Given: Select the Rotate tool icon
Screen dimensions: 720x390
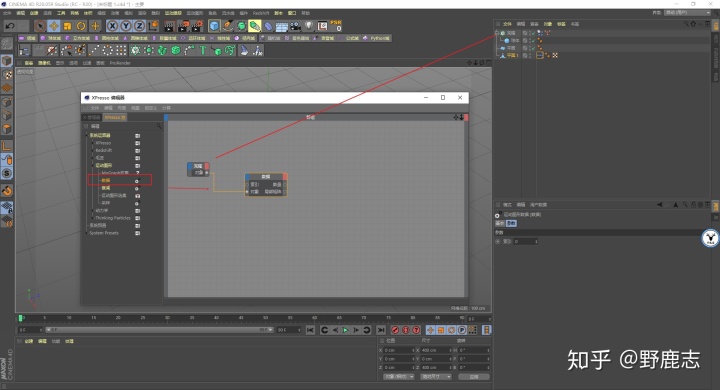Looking at the screenshot, I should [x=81, y=26].
